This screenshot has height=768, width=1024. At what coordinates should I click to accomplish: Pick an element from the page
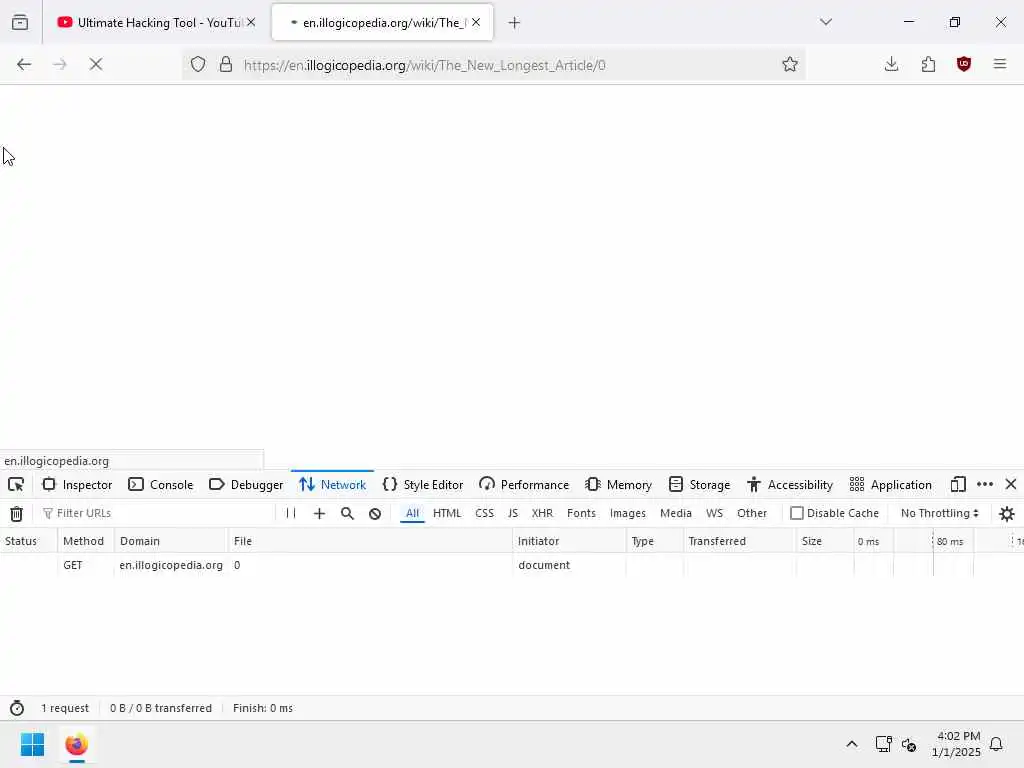pos(16,485)
